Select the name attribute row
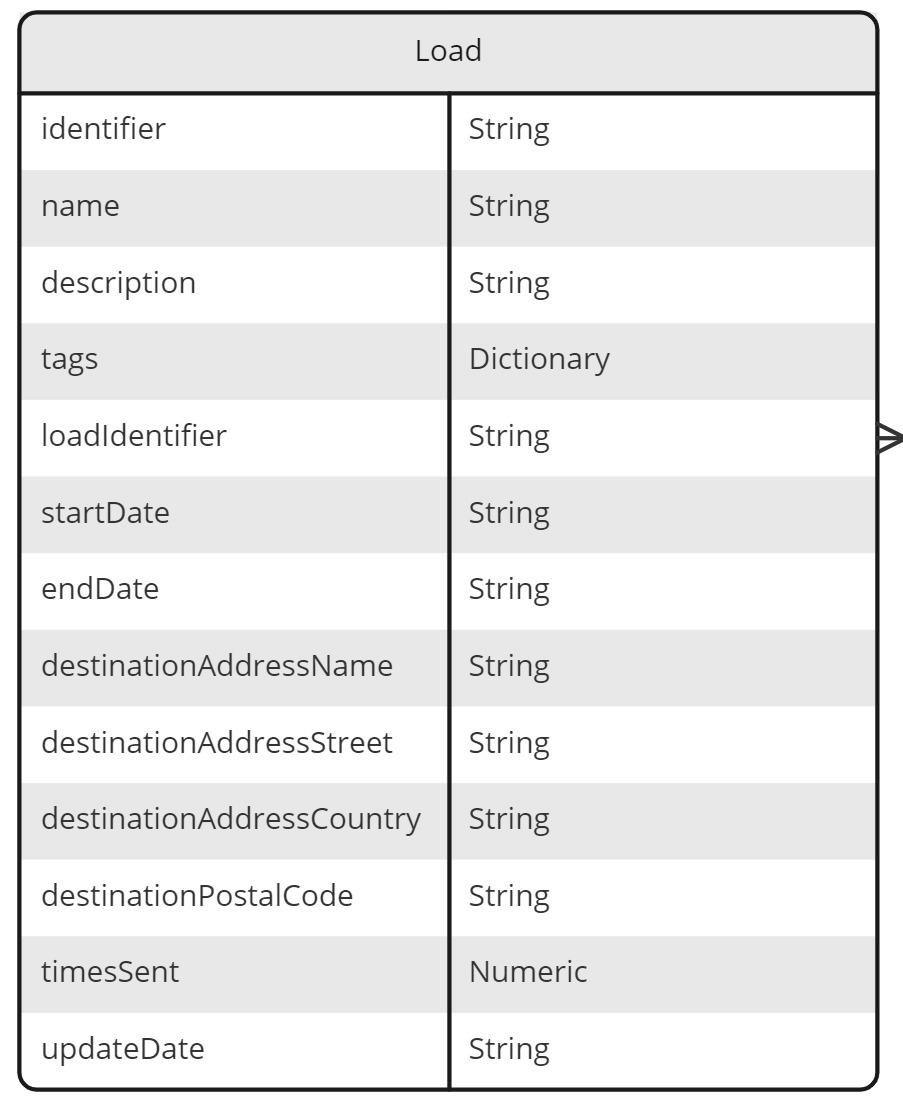 tap(448, 207)
